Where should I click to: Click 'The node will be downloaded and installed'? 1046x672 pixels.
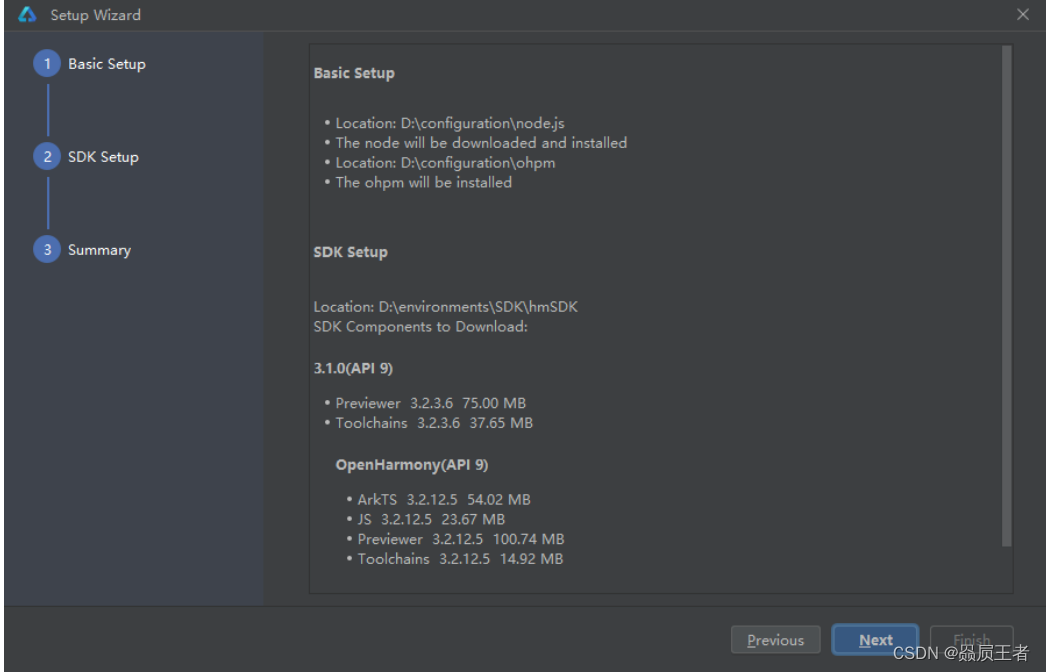click(481, 143)
